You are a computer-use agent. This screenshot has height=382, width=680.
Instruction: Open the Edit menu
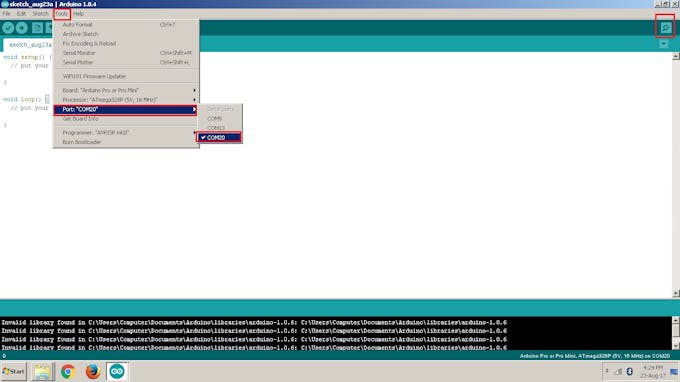pyautogui.click(x=21, y=14)
